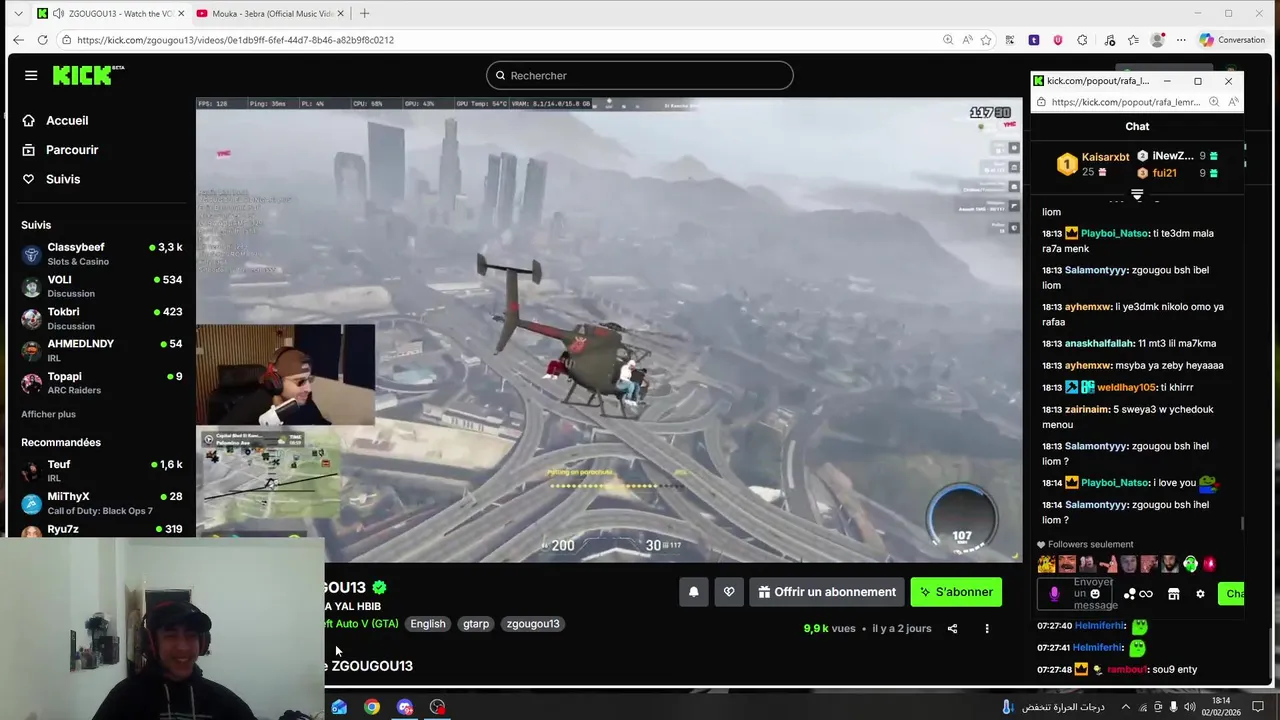This screenshot has height=720, width=1280.
Task: Click zoom icon in popout address bar
Action: tap(1214, 102)
